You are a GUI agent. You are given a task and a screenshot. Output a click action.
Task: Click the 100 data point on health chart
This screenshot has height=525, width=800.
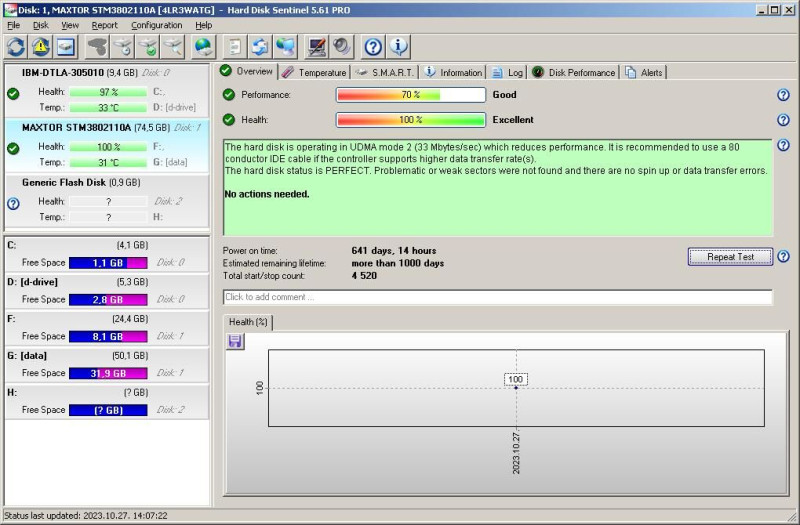516,388
